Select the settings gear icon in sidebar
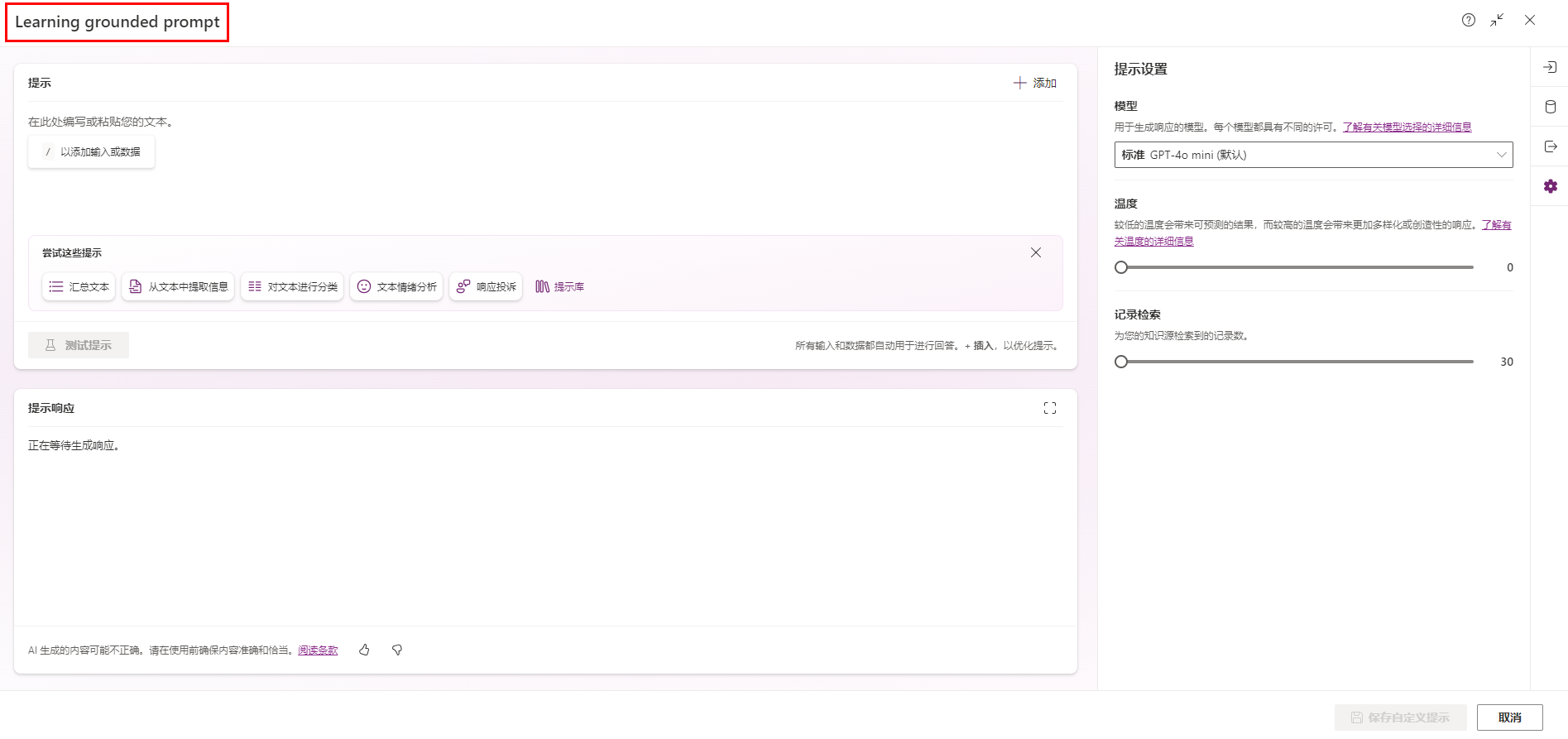The height and width of the screenshot is (739, 1568). point(1550,186)
